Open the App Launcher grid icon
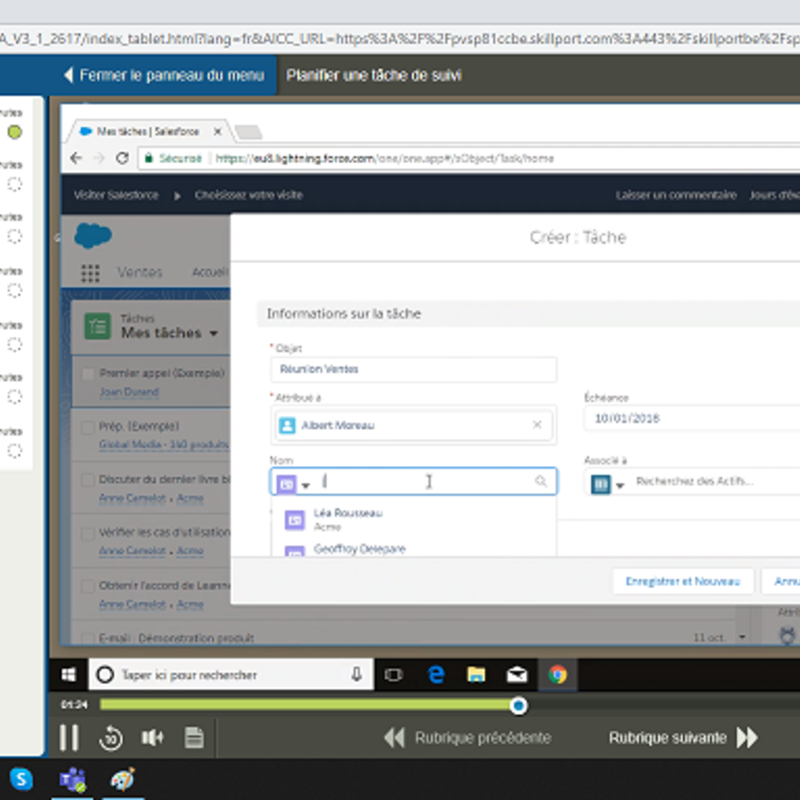Screen dimensions: 800x800 pyautogui.click(x=90, y=273)
